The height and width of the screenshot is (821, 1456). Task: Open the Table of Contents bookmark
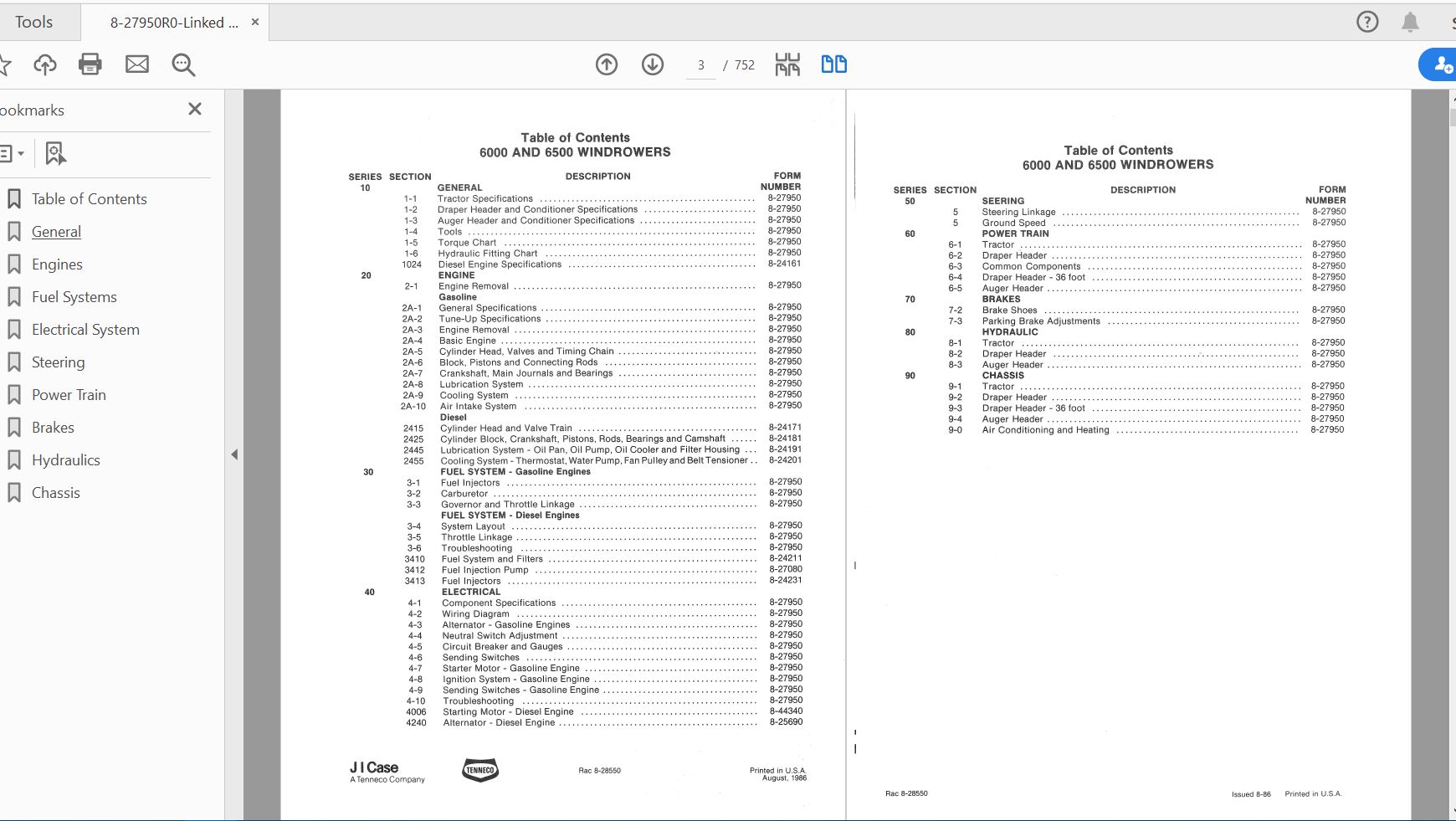tap(90, 199)
